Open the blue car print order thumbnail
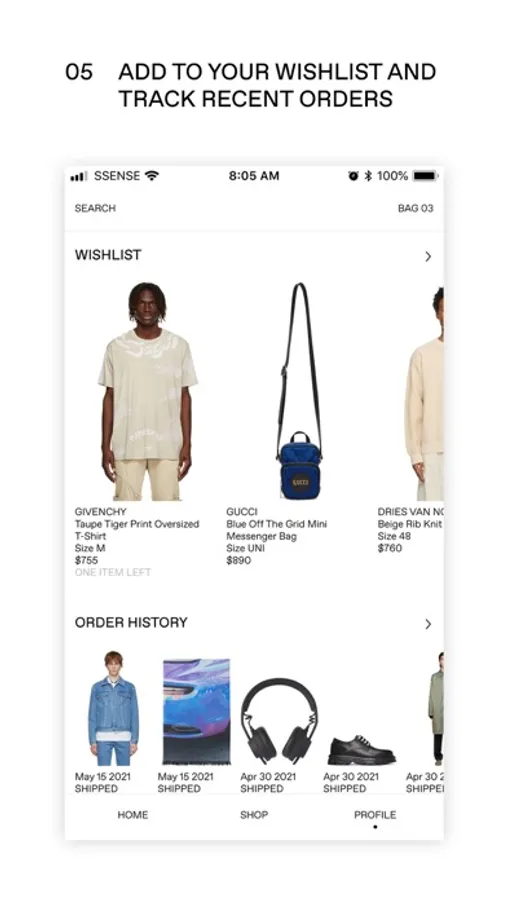This screenshot has height=900, width=507. [x=196, y=712]
